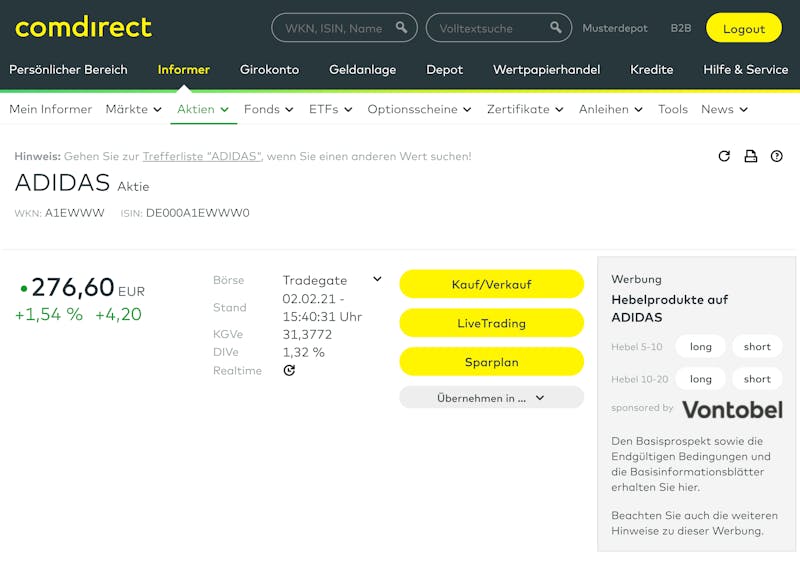The width and height of the screenshot is (800, 574).
Task: Focus the Volltextsuche input field
Action: click(498, 28)
